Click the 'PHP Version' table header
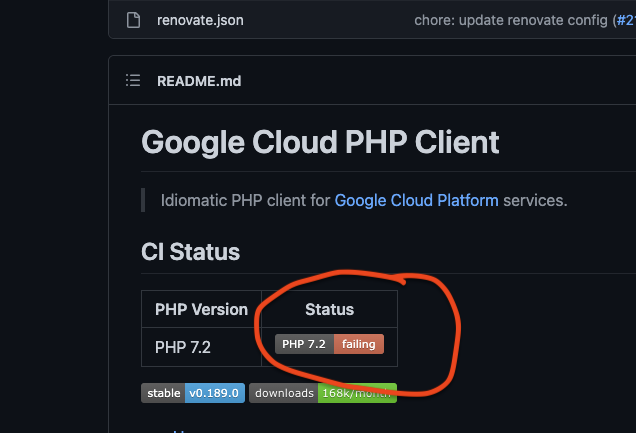The width and height of the screenshot is (636, 433). (201, 309)
